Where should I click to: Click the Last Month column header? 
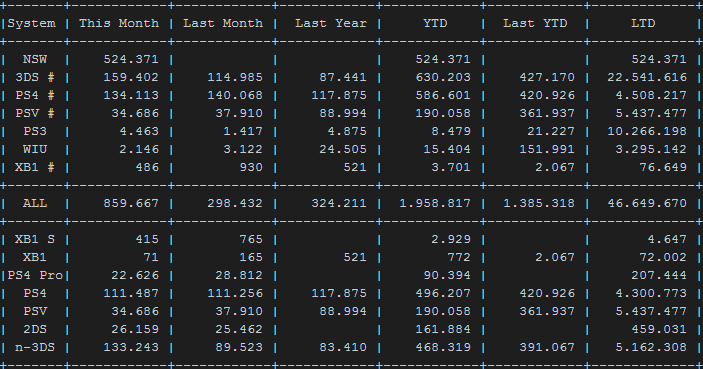(223, 23)
